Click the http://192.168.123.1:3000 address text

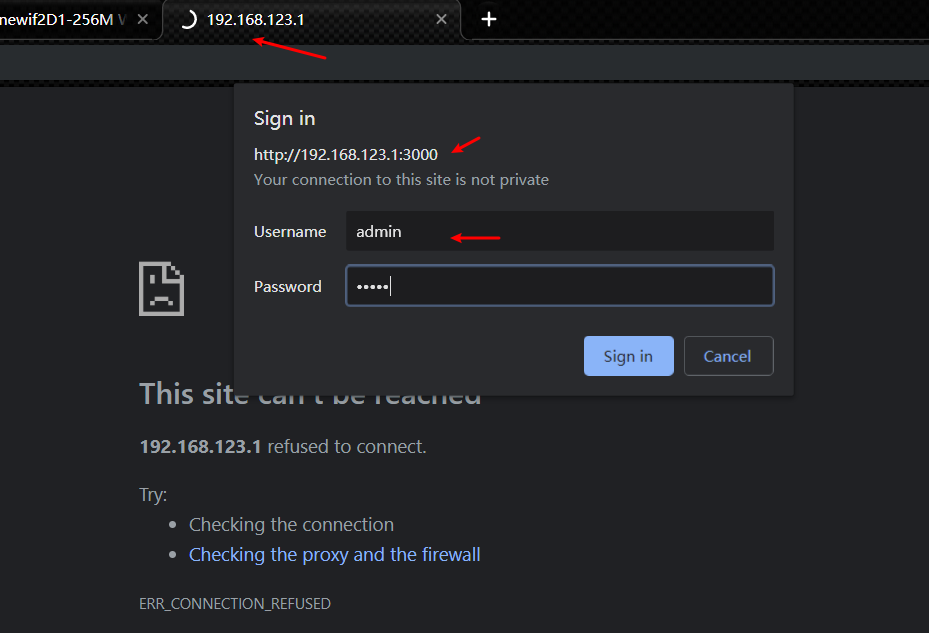(345, 154)
